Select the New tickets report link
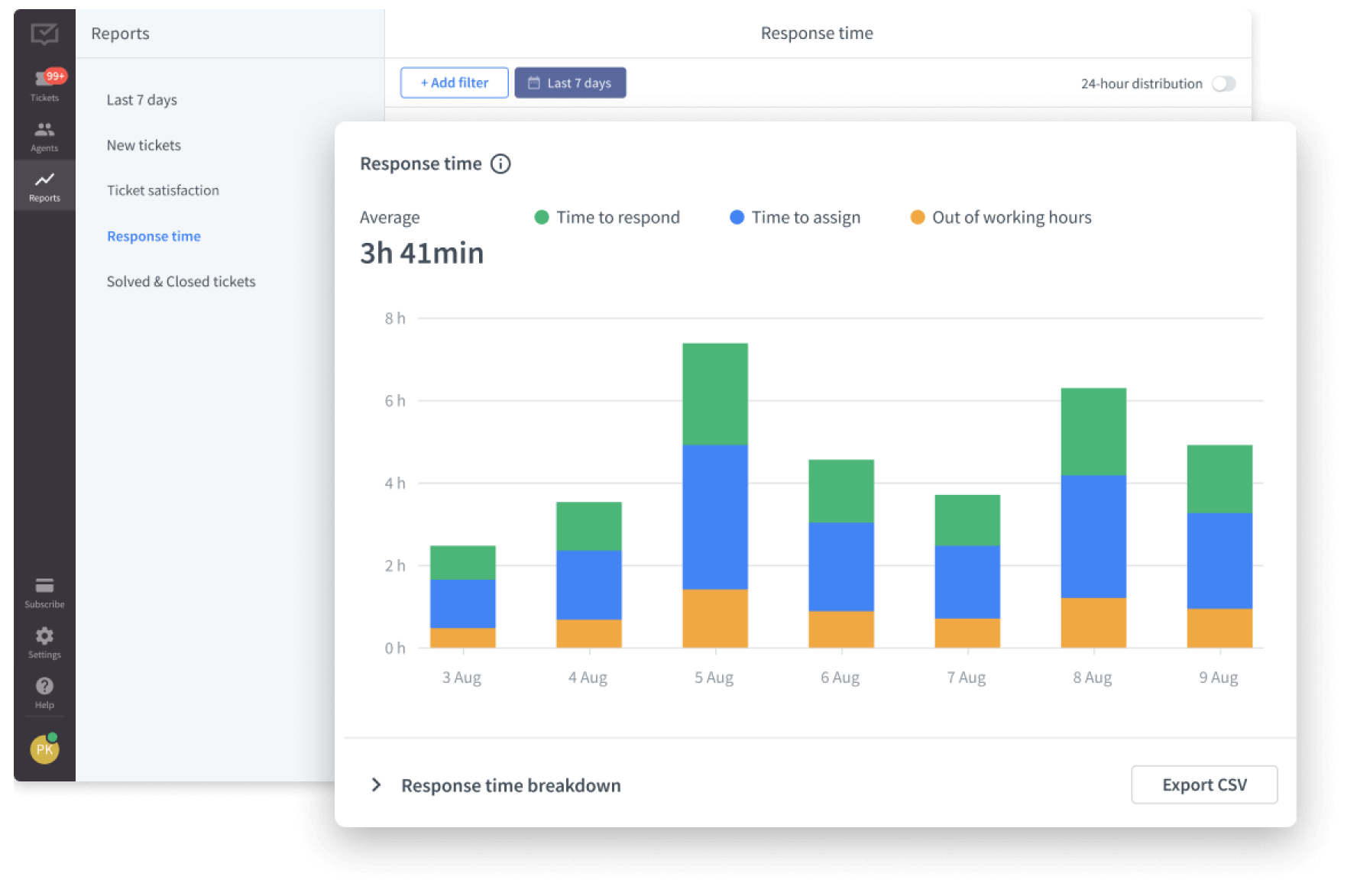1357x896 pixels. tap(144, 144)
